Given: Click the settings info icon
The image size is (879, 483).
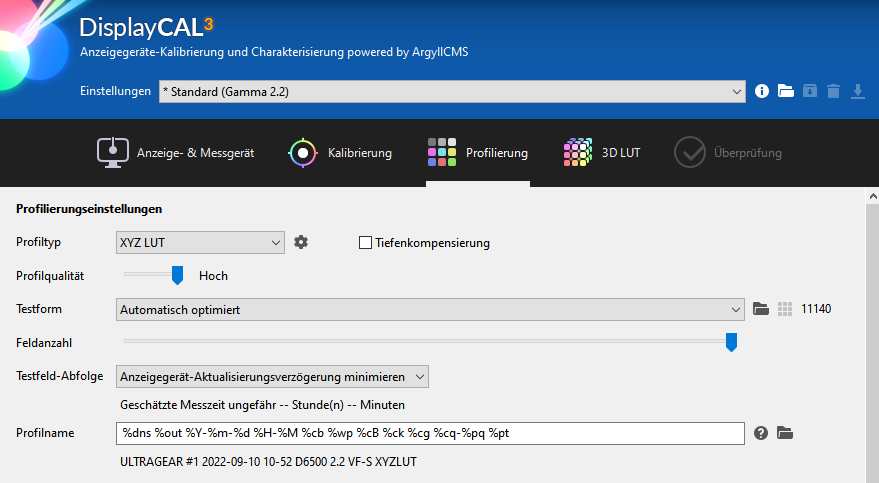Looking at the screenshot, I should click(x=761, y=91).
